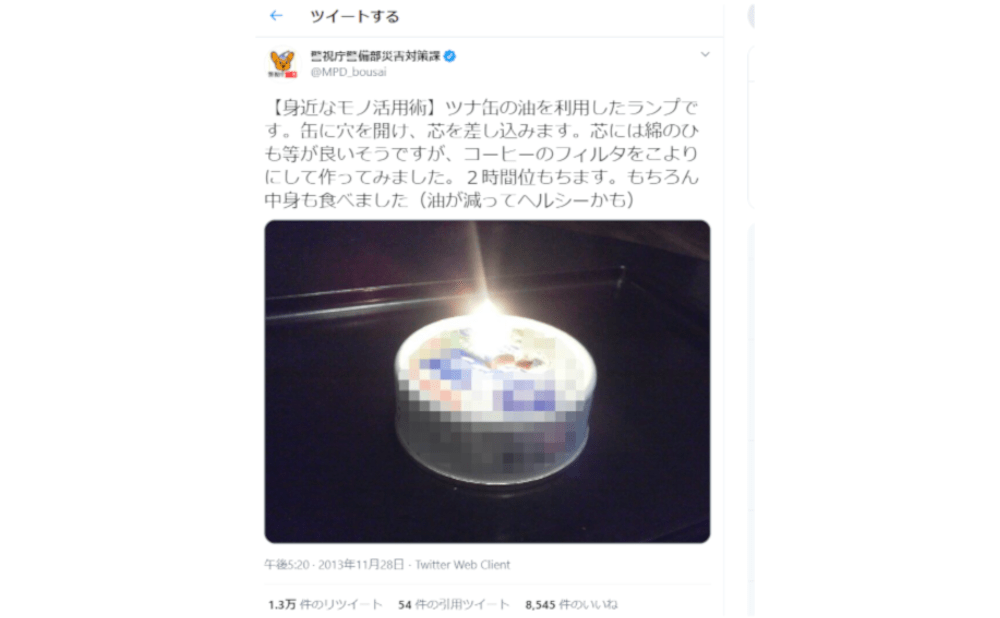The height and width of the screenshot is (618, 1000).
Task: Open the 警視庁警備部災害対策課 account name
Action: pos(375,56)
